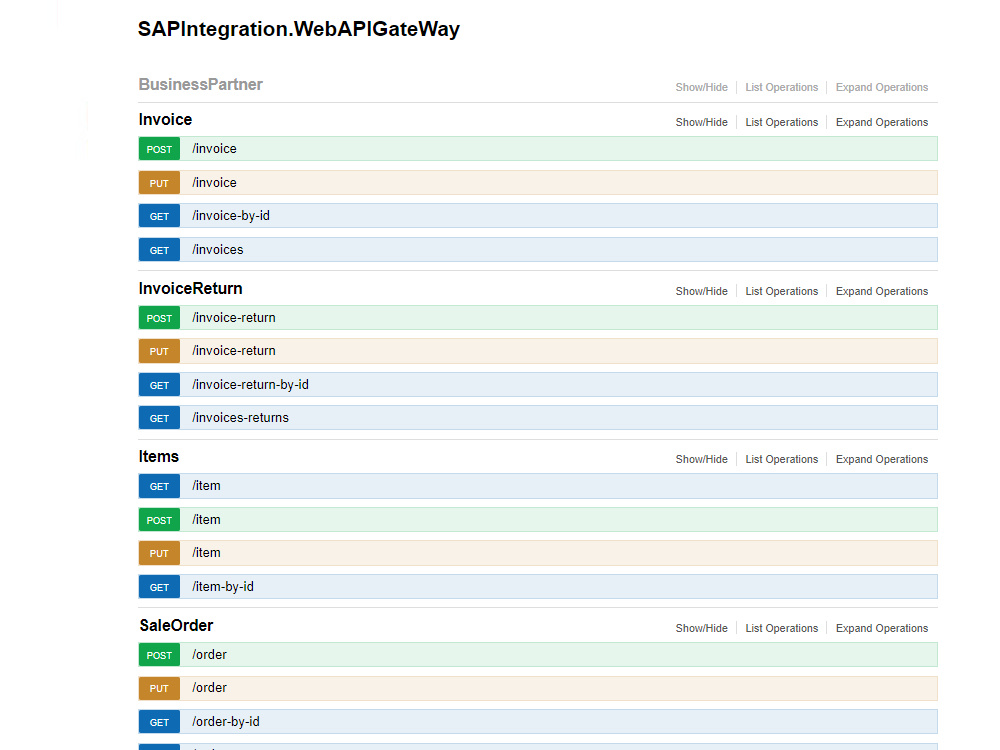Click the PUT badge for /invoice-return

click(x=159, y=351)
